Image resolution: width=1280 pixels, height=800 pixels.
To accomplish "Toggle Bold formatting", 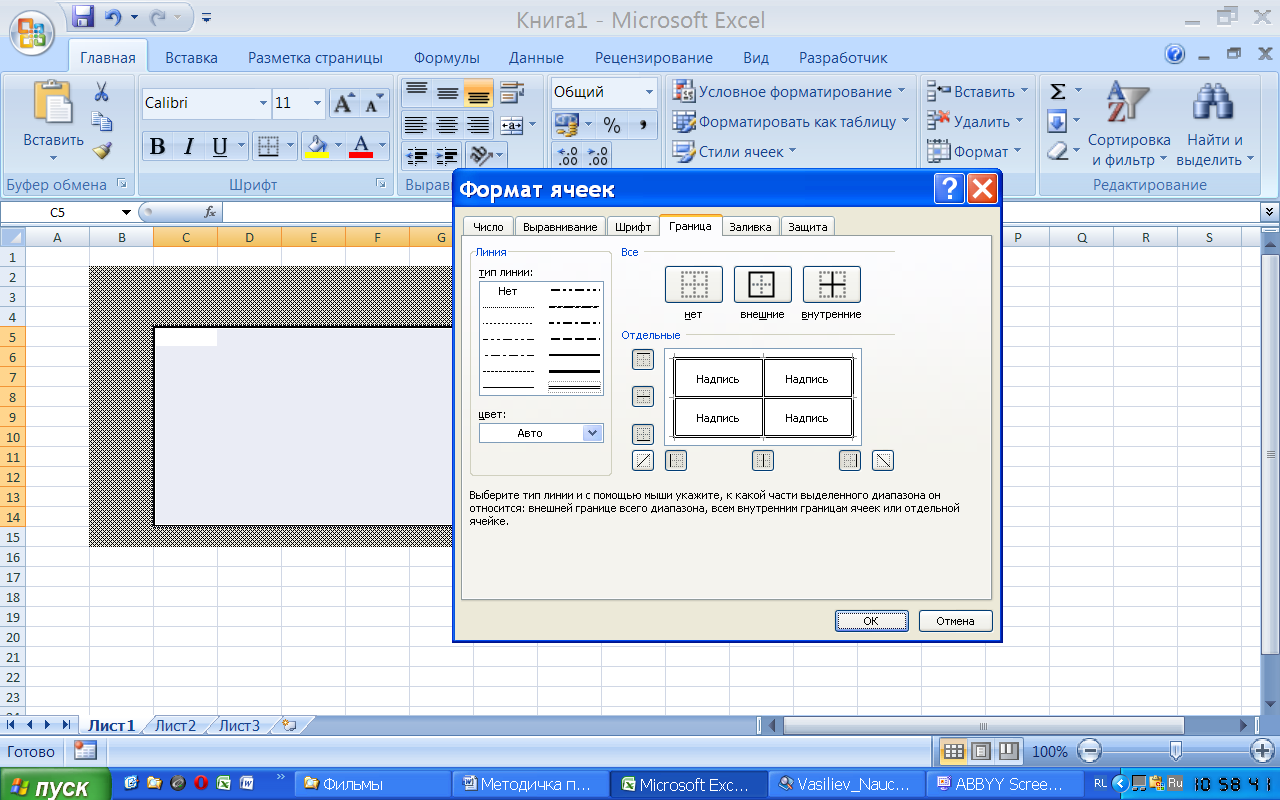I will pyautogui.click(x=157, y=147).
